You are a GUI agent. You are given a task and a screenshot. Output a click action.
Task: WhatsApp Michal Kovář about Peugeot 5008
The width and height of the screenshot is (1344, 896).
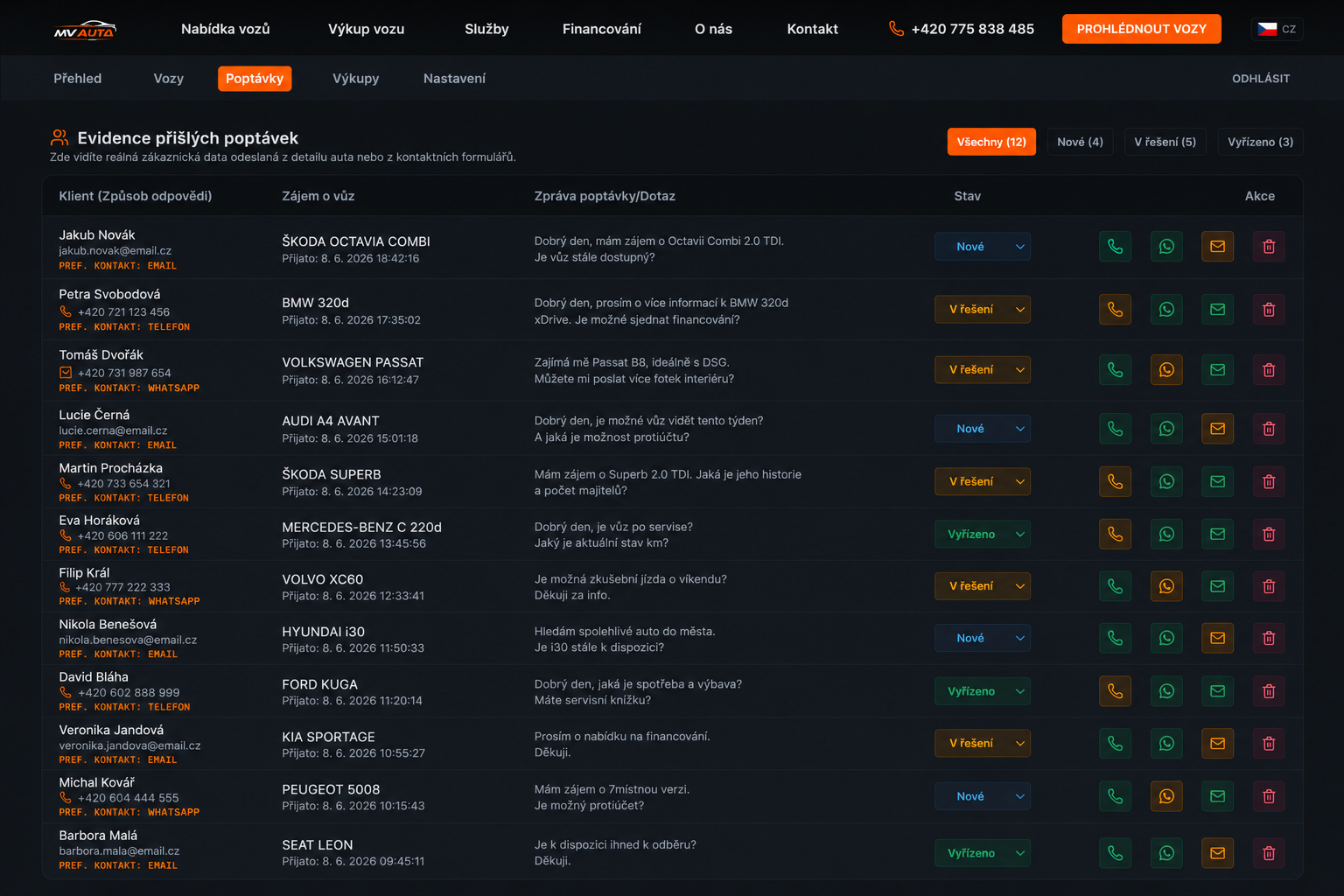pyautogui.click(x=1166, y=796)
